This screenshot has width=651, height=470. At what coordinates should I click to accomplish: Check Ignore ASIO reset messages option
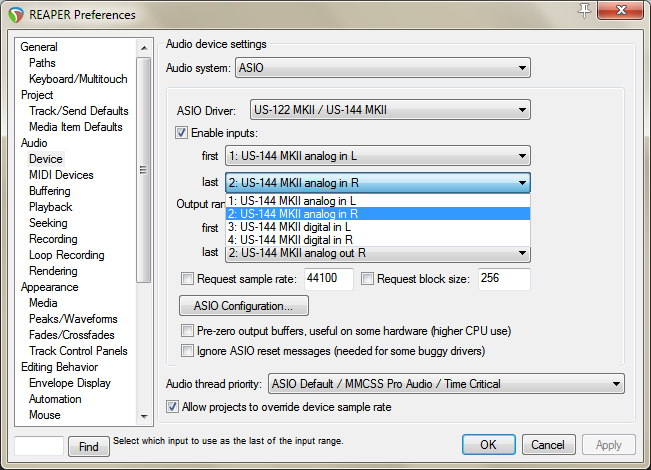(187, 351)
